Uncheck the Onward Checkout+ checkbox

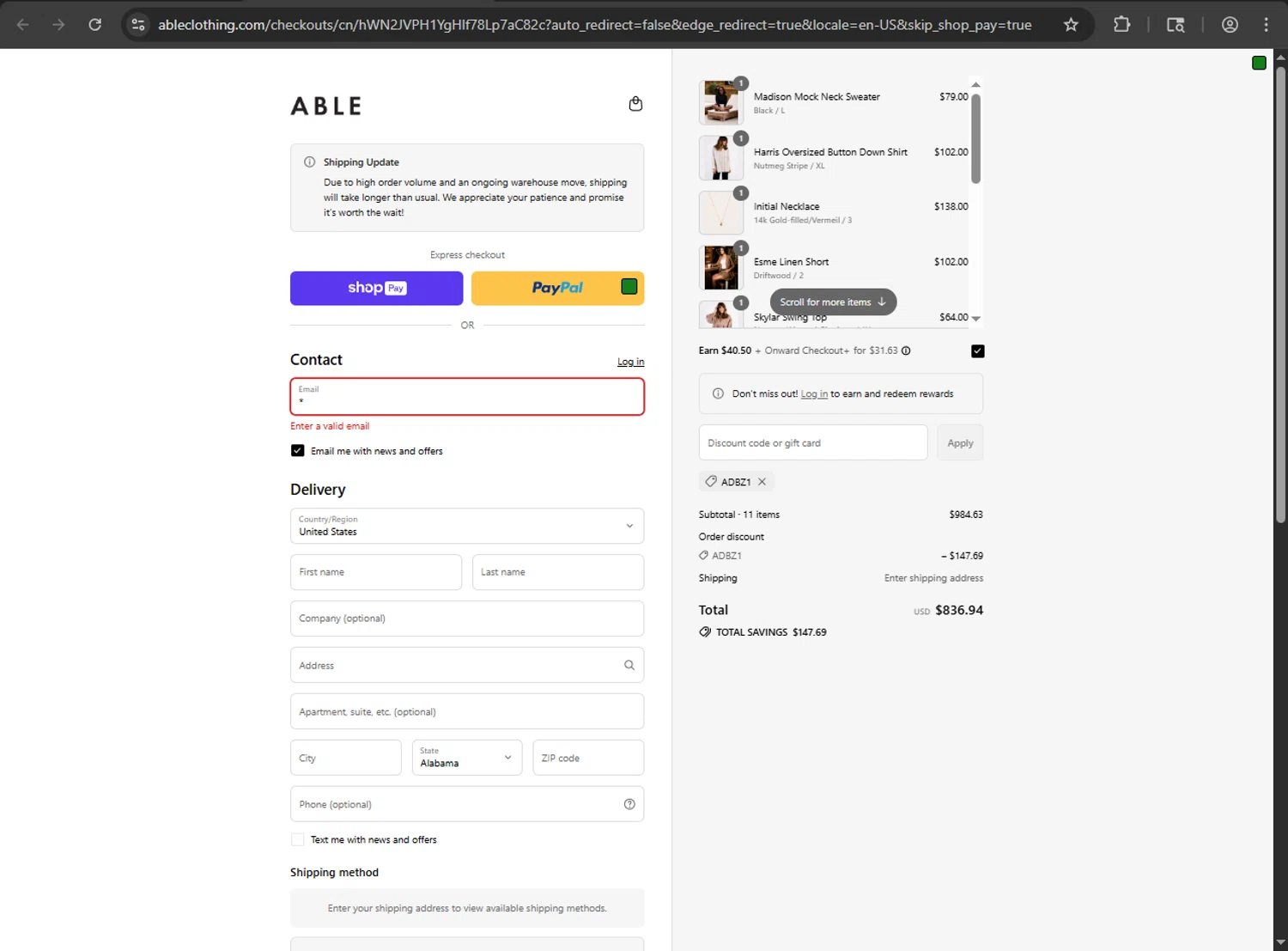(x=977, y=351)
